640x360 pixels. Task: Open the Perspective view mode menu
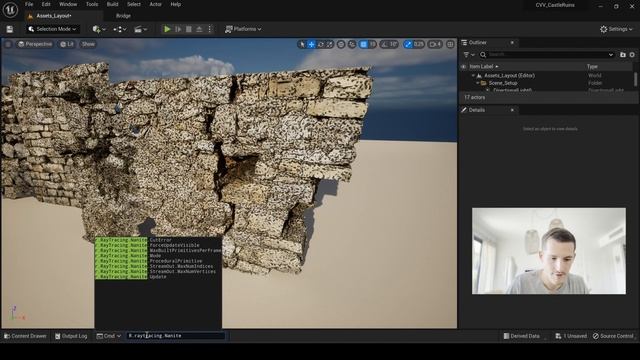36,44
